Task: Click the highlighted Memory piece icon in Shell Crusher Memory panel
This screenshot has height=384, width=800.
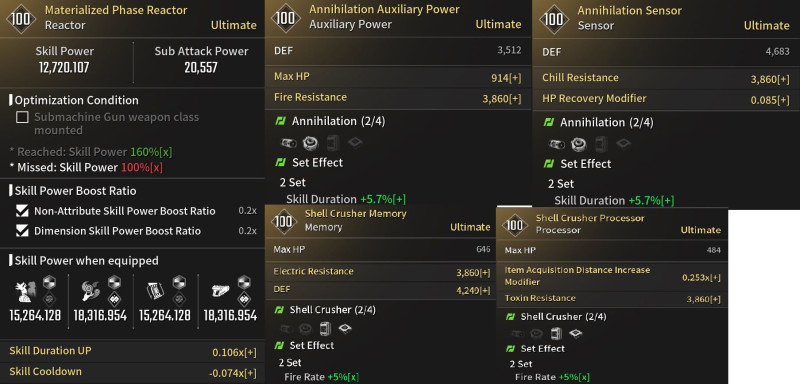Action: tap(326, 328)
